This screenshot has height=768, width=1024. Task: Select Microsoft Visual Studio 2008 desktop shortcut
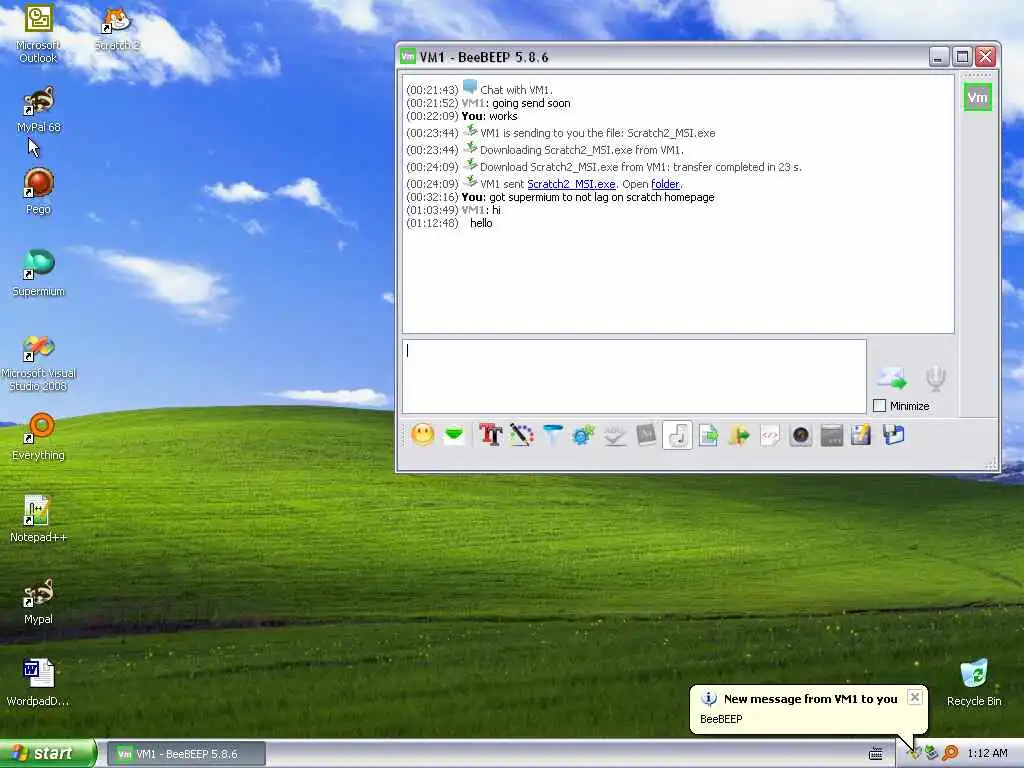[x=38, y=362]
